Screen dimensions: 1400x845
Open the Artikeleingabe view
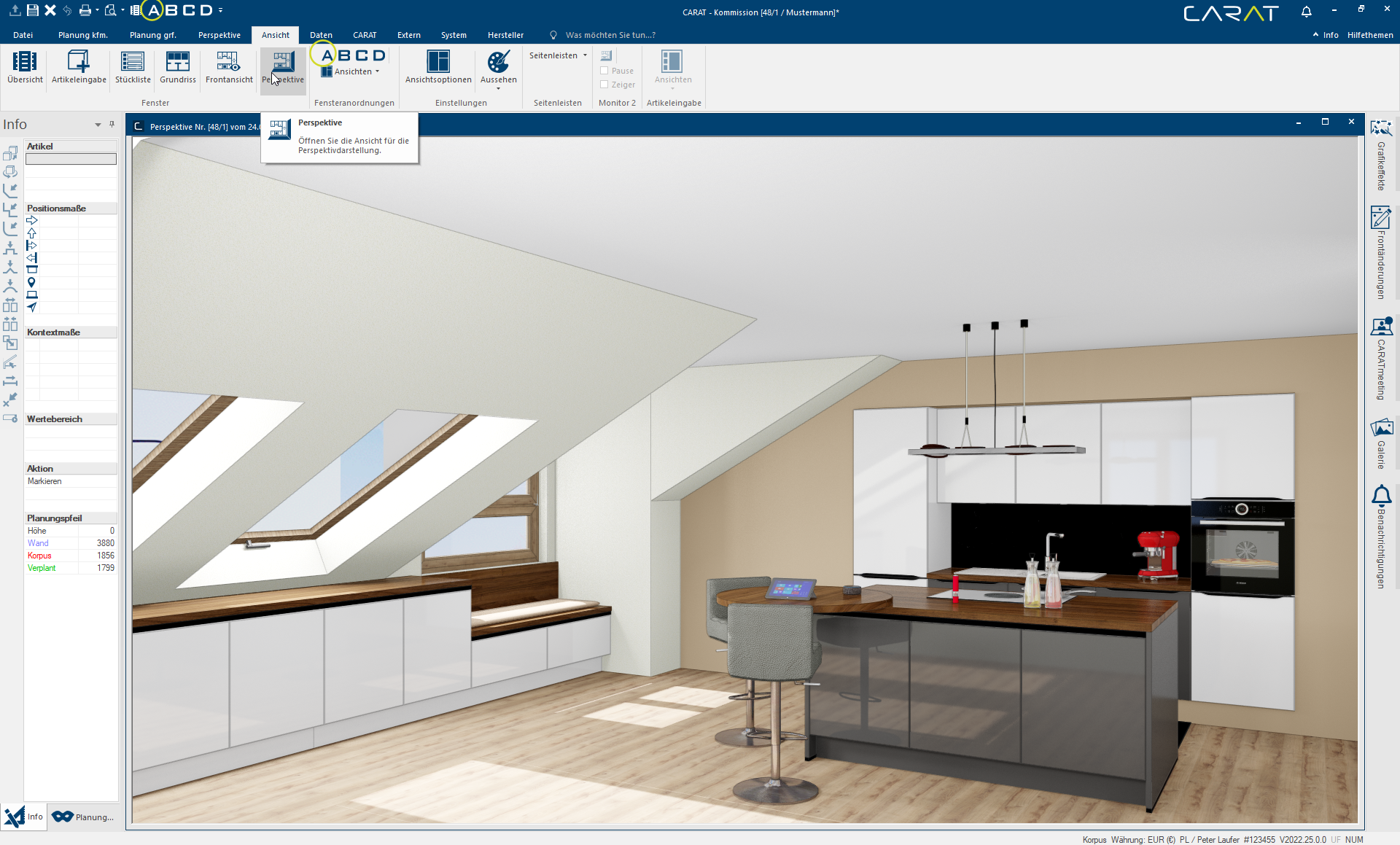click(x=79, y=67)
